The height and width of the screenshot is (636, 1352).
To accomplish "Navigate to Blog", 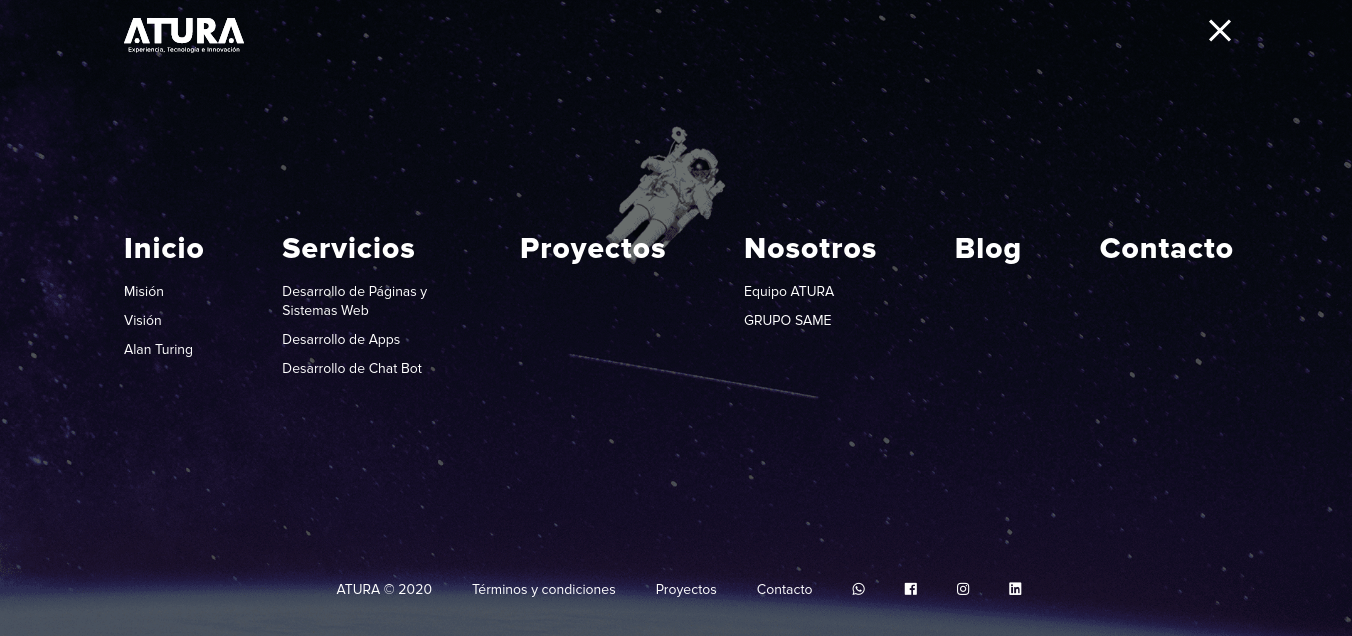I will tap(988, 248).
